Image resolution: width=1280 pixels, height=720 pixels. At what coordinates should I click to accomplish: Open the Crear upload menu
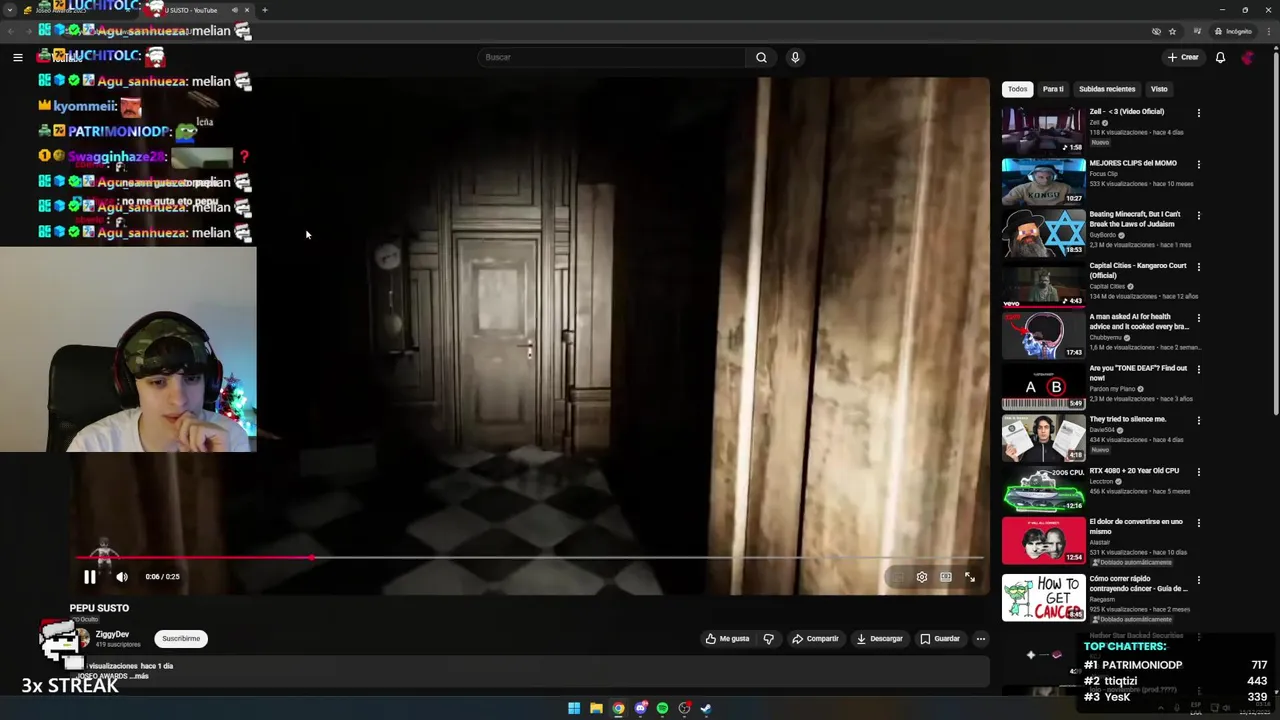coord(1183,57)
